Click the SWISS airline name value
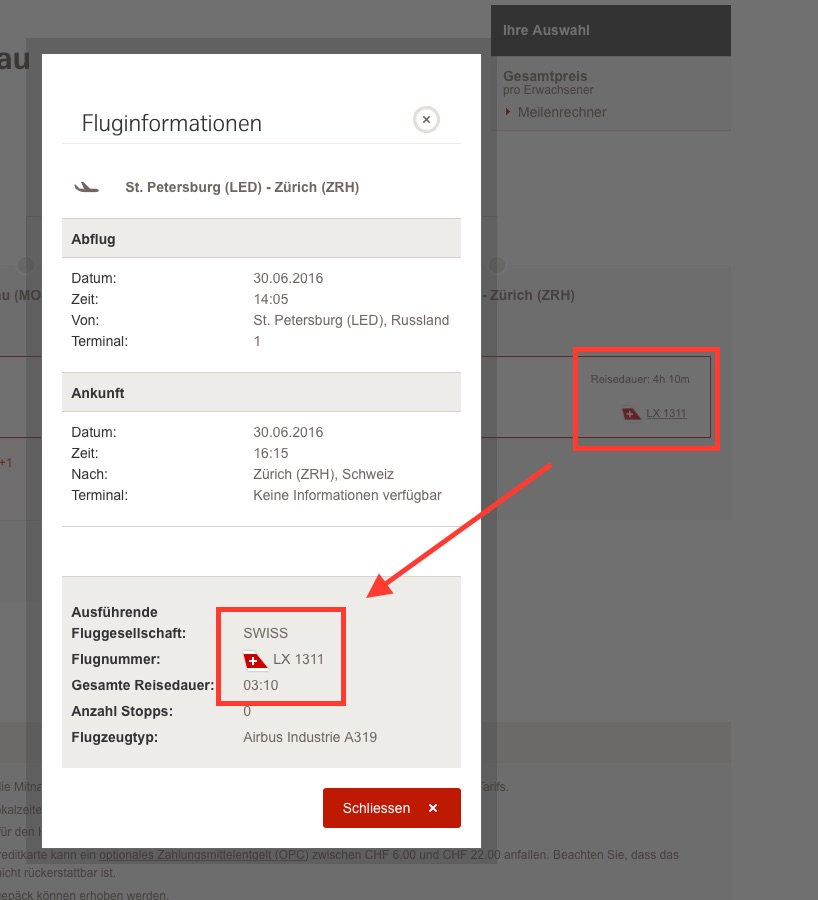 265,633
